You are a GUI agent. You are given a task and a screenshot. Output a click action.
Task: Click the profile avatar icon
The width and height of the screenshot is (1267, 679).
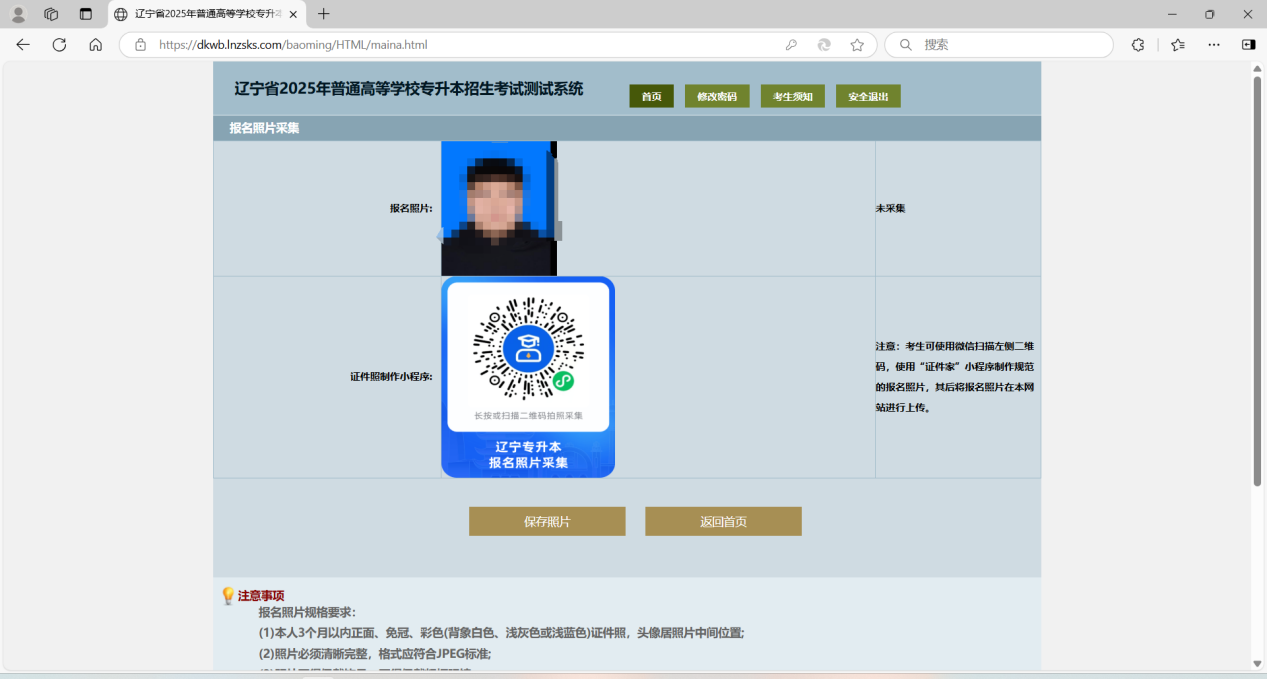(x=18, y=14)
